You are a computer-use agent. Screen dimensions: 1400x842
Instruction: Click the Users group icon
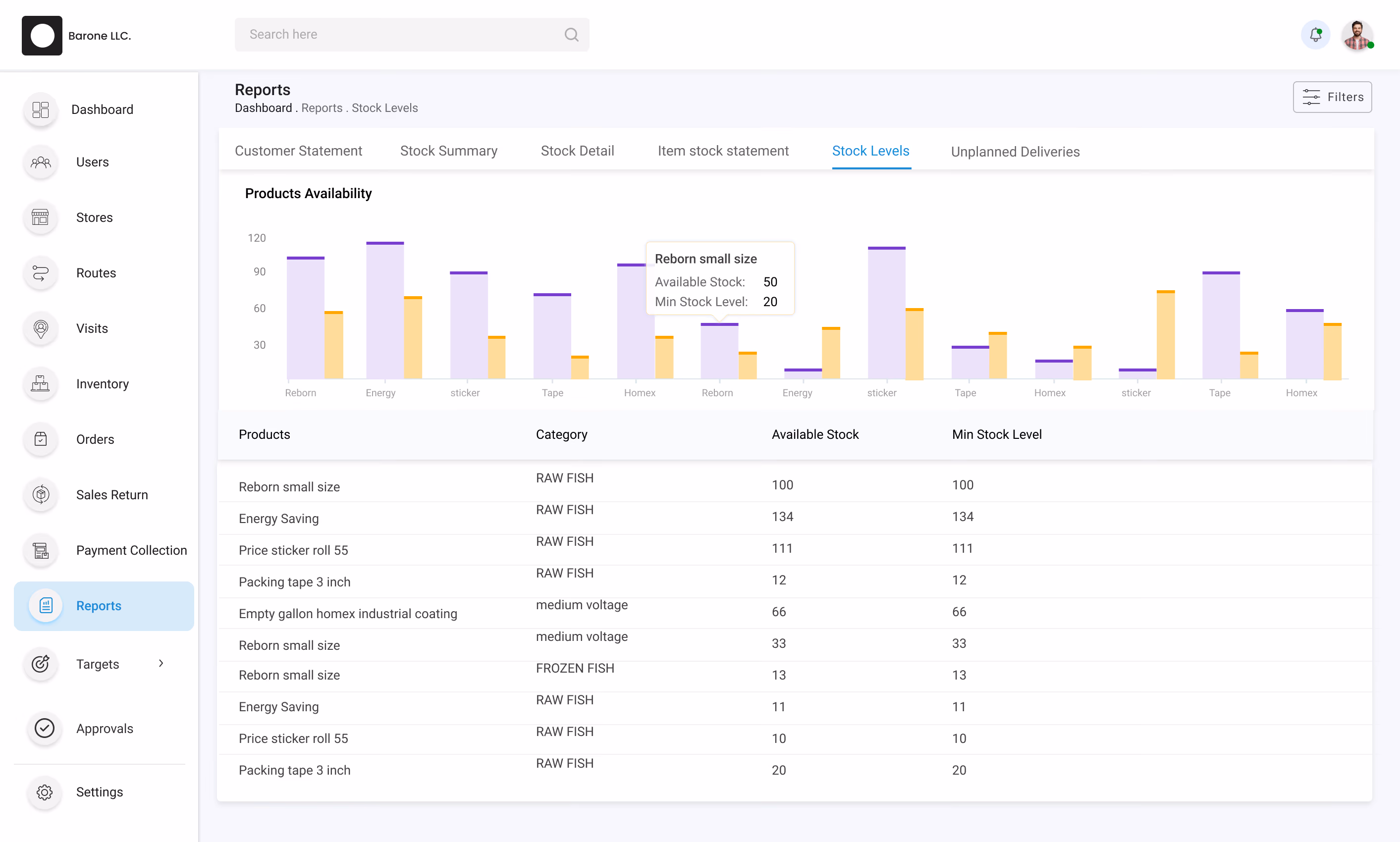coord(41,162)
